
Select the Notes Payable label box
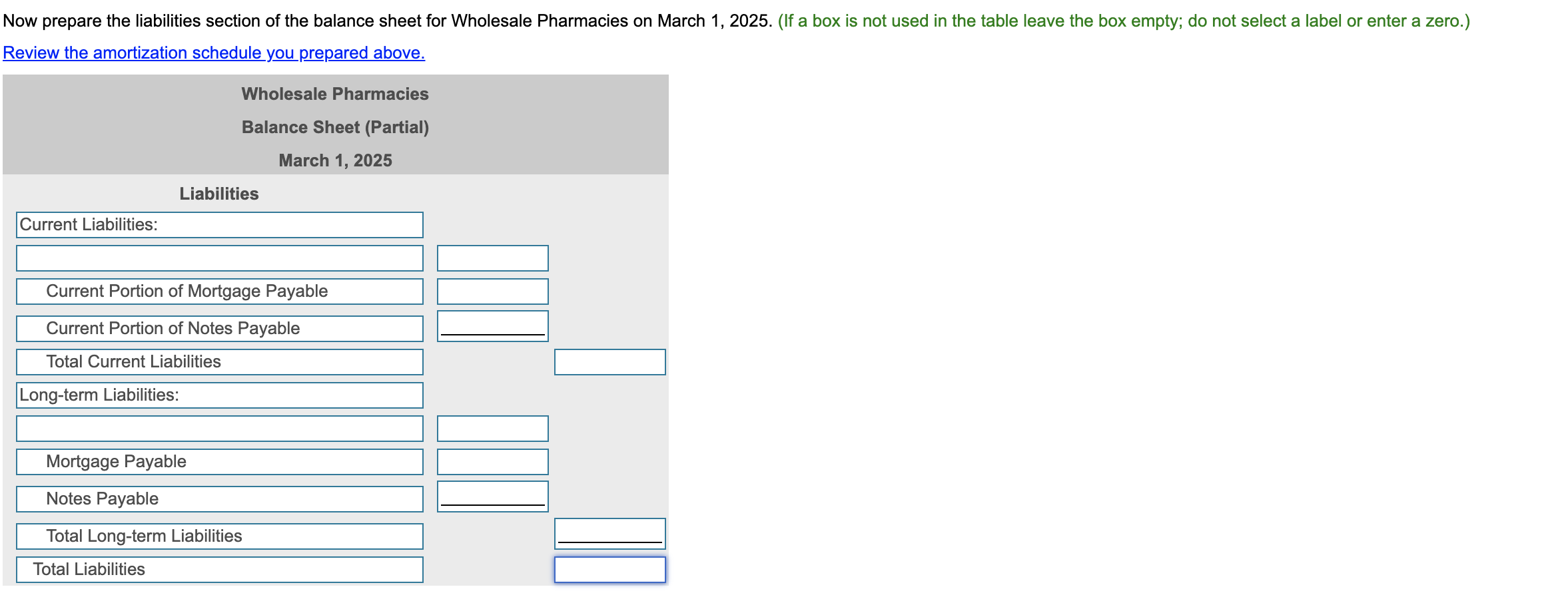[220, 499]
